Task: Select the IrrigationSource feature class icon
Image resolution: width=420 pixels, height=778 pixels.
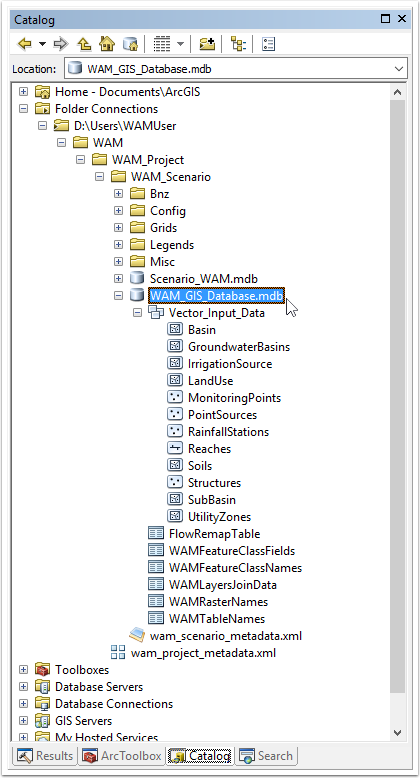Action: pyautogui.click(x=175, y=363)
